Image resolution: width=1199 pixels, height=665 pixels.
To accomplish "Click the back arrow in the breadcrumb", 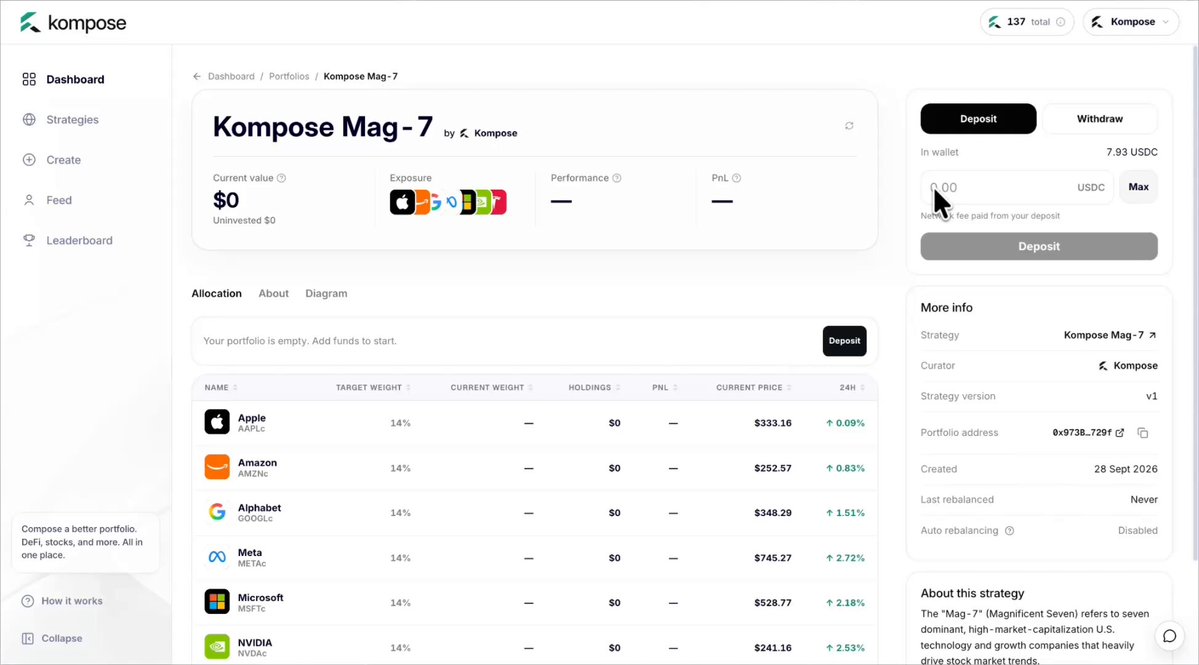I will coord(197,76).
